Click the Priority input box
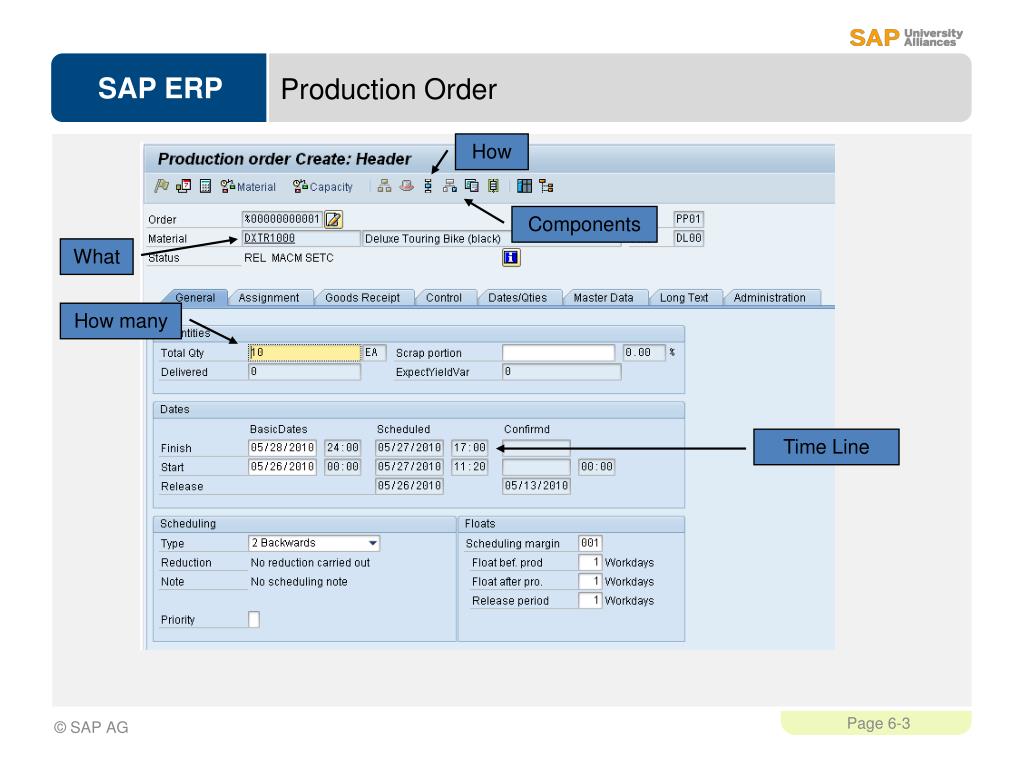The image size is (1024, 768). pyautogui.click(x=254, y=619)
